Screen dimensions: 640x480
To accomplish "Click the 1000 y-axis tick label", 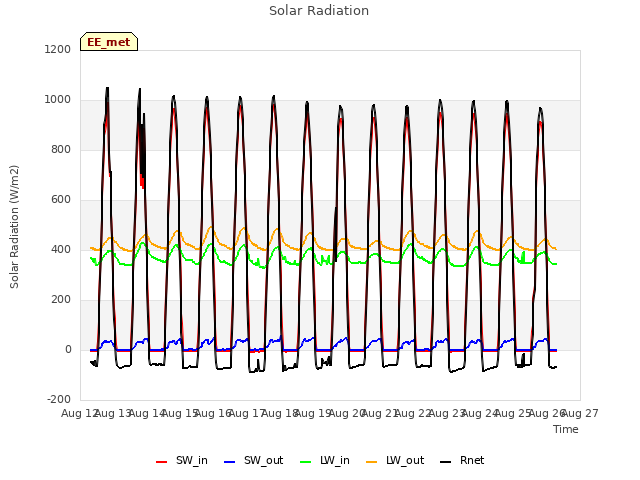I will point(58,99).
